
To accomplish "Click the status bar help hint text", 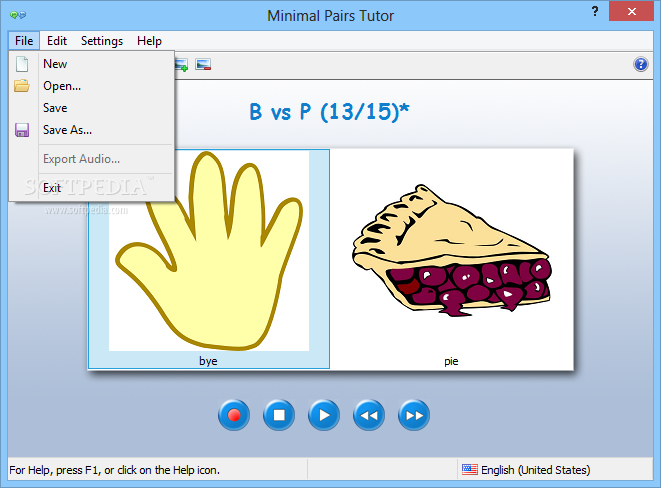I will (115, 470).
